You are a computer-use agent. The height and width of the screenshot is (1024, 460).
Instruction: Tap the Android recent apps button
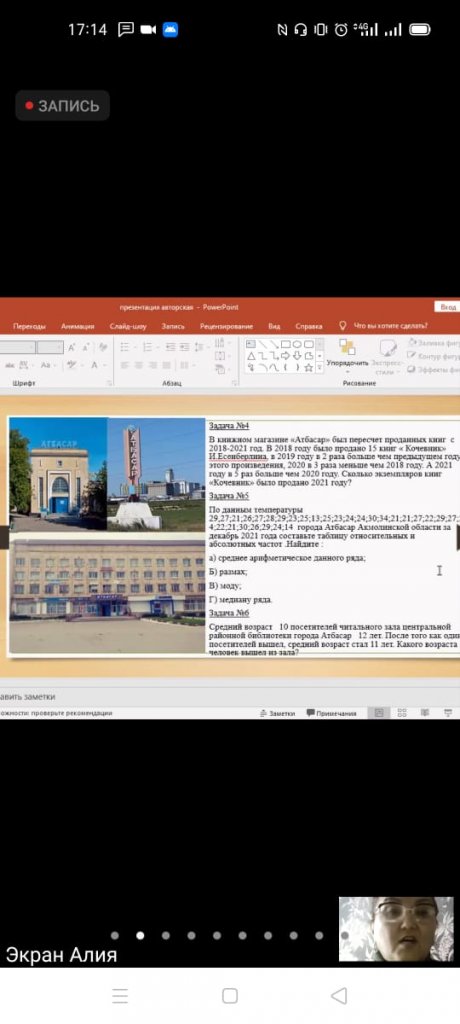pos(120,996)
